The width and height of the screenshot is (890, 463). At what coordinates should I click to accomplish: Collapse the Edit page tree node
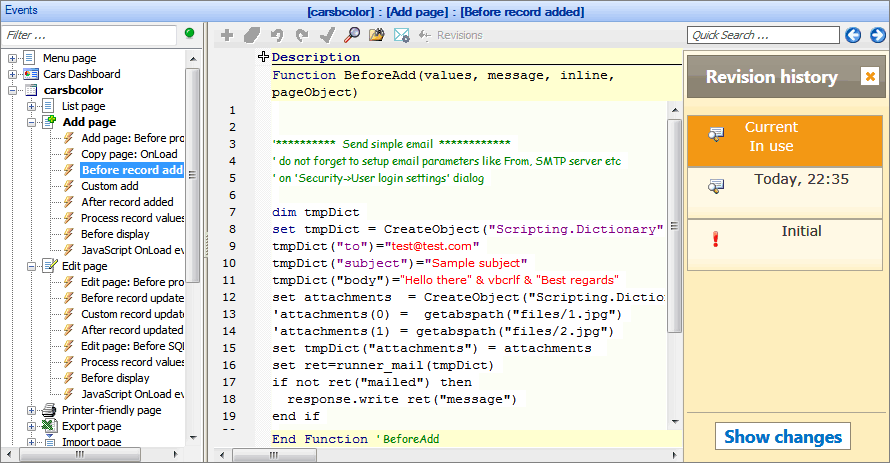click(x=31, y=266)
